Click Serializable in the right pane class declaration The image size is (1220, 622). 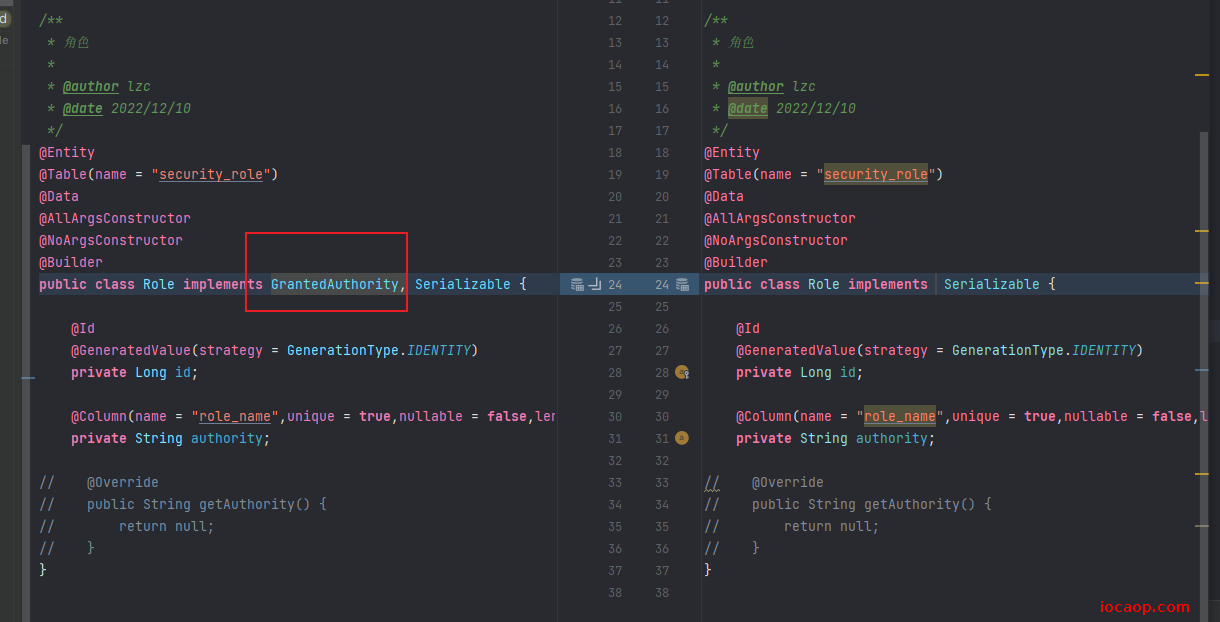click(x=992, y=285)
